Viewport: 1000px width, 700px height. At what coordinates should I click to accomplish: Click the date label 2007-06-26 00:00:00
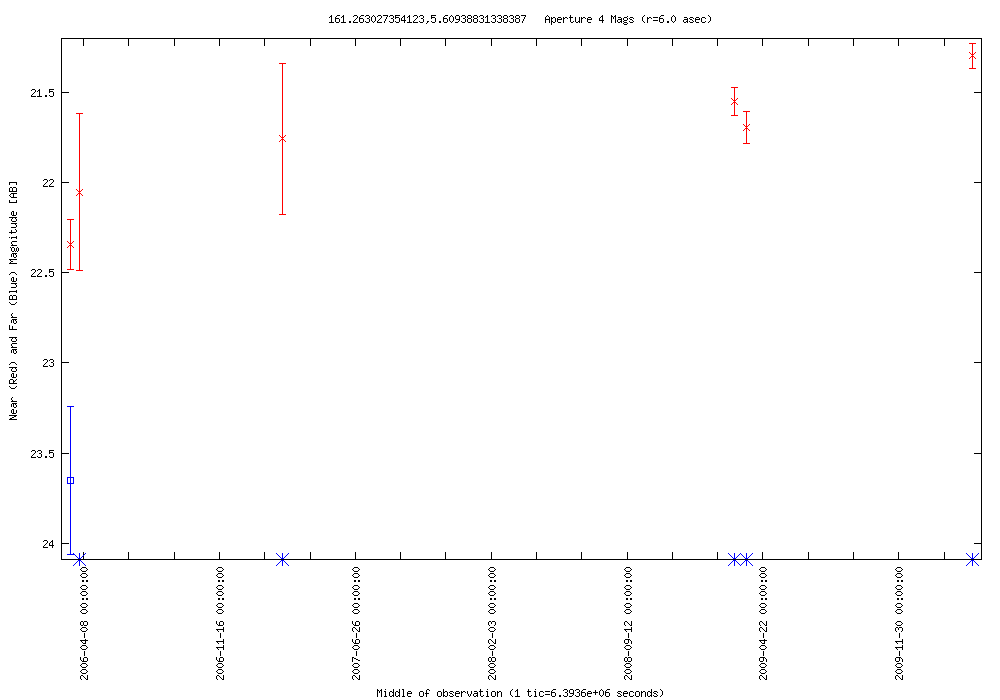click(x=356, y=623)
